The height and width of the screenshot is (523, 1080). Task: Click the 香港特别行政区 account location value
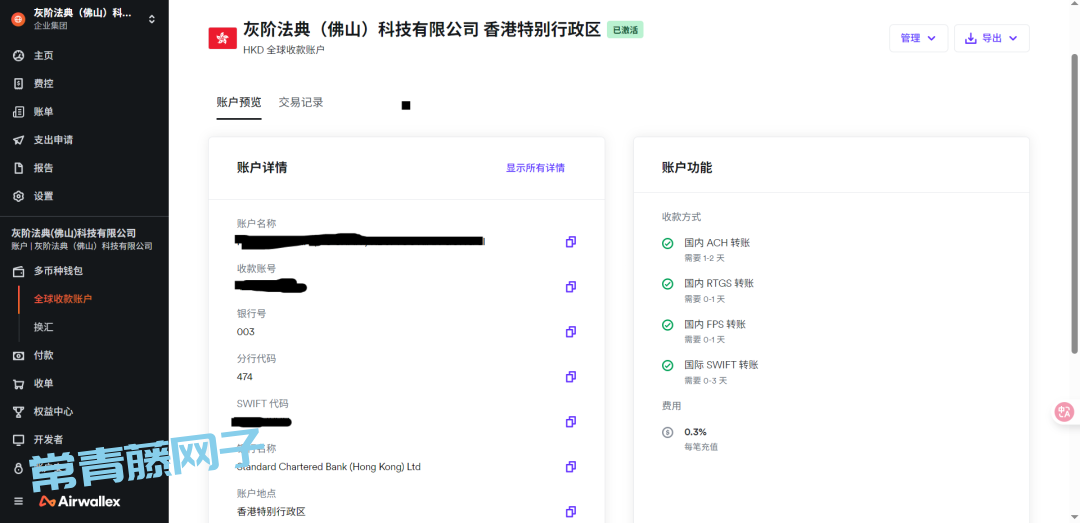coord(271,512)
